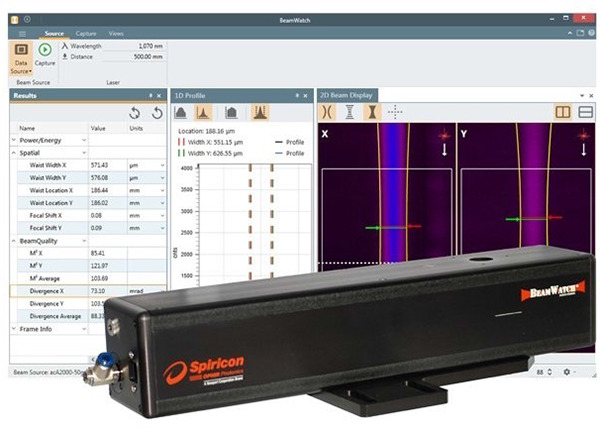Click the Width Y legend entry

tap(210, 153)
